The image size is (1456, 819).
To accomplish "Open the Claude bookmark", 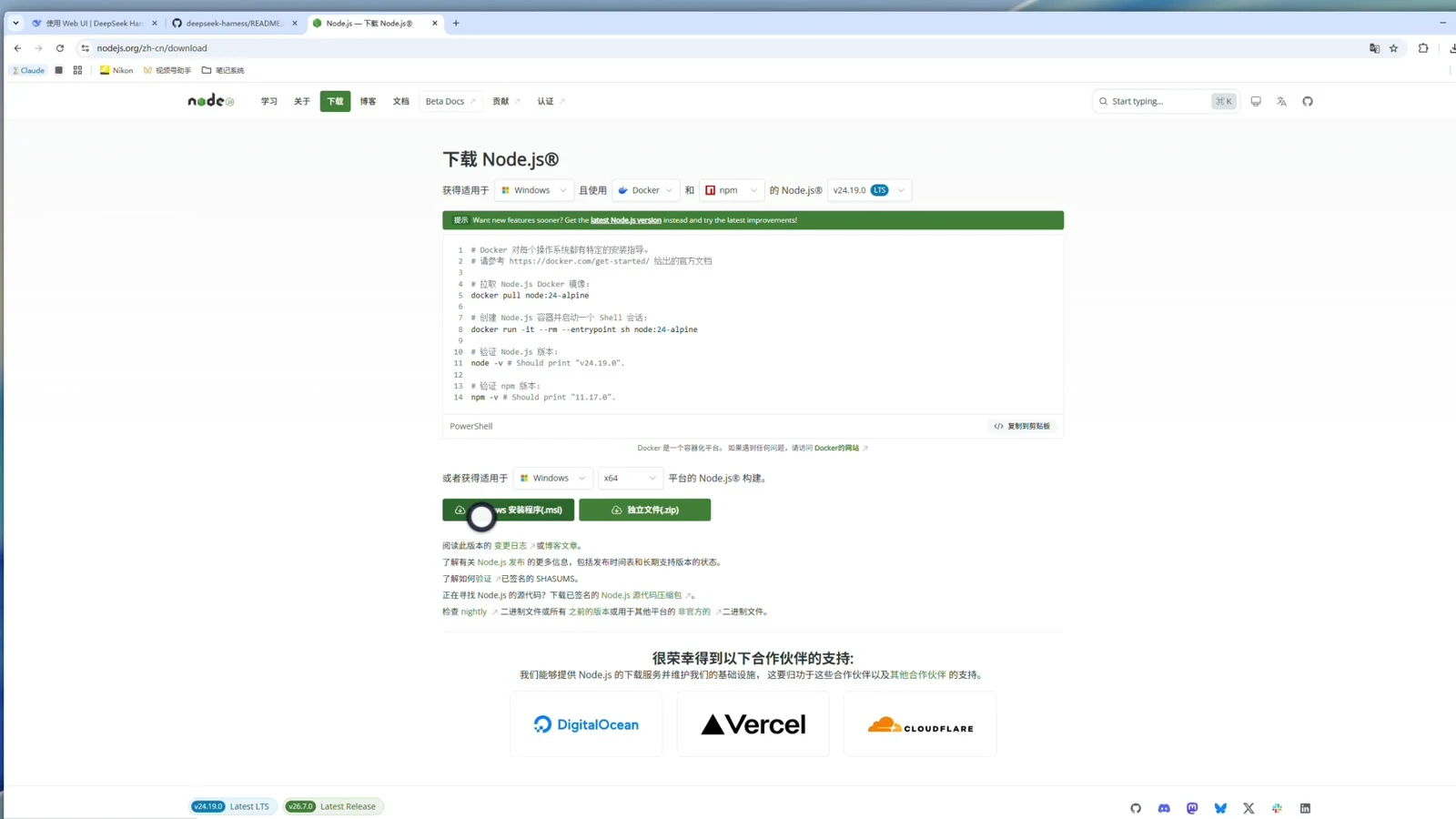I will tap(28, 70).
